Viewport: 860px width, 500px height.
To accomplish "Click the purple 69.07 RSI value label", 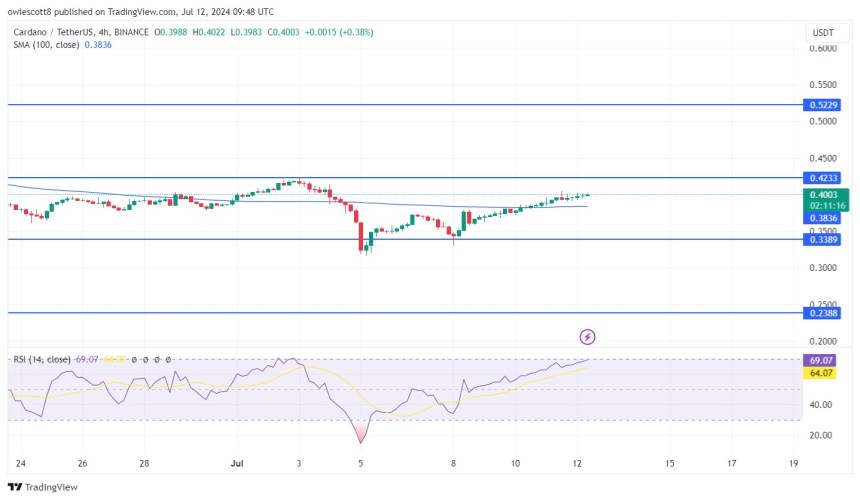I will point(825,359).
